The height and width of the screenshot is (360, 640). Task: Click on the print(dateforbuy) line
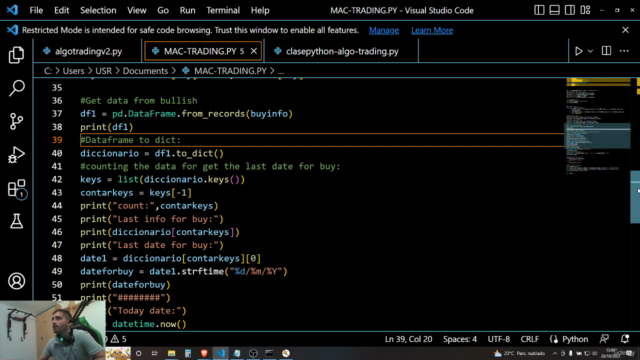point(125,285)
